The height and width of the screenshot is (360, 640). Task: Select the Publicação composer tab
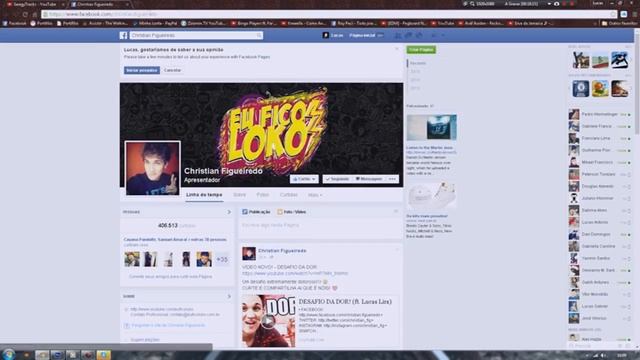tap(256, 212)
